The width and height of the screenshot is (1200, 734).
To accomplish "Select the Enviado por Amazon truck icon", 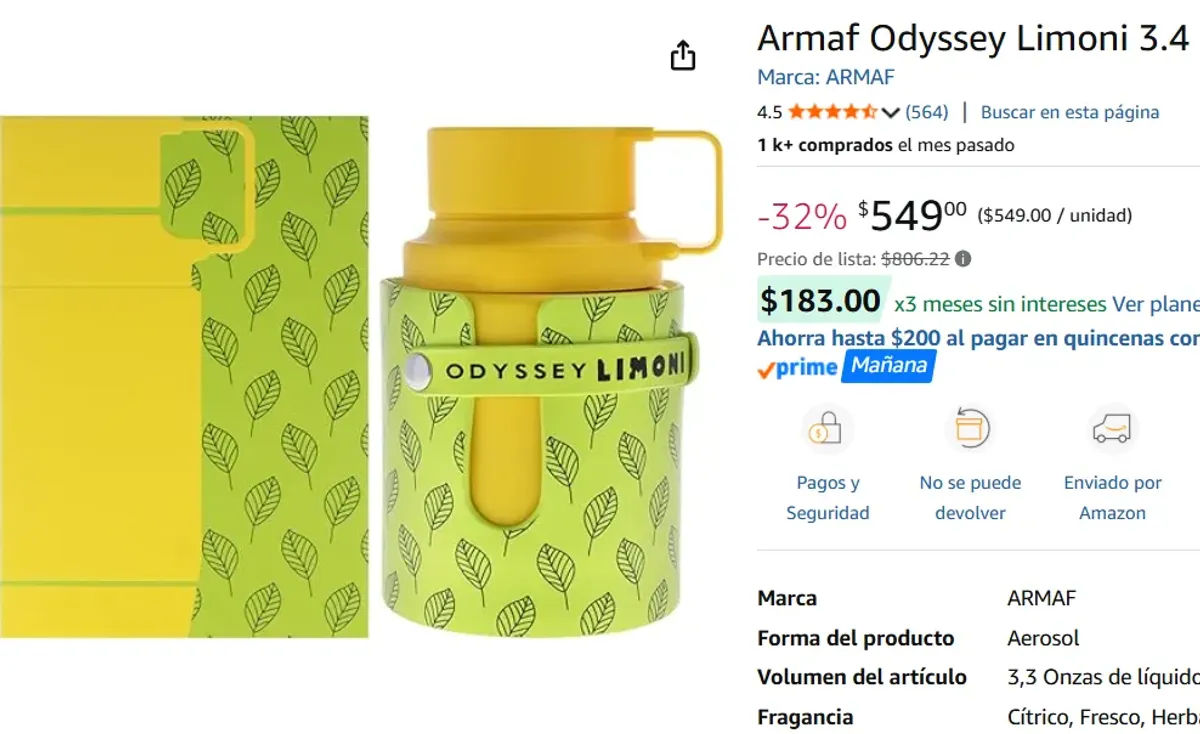I will click(x=1111, y=428).
